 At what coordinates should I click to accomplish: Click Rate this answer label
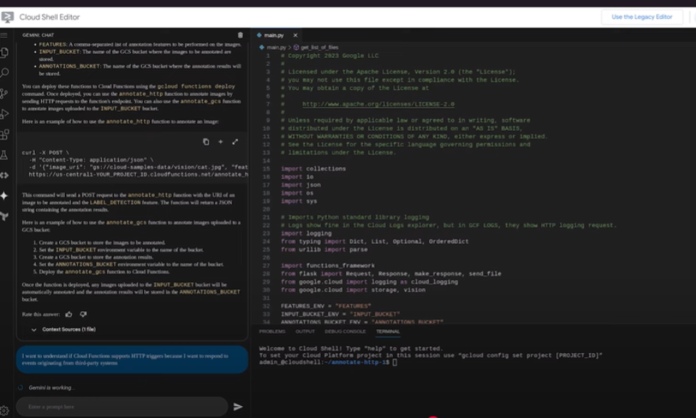point(40,314)
